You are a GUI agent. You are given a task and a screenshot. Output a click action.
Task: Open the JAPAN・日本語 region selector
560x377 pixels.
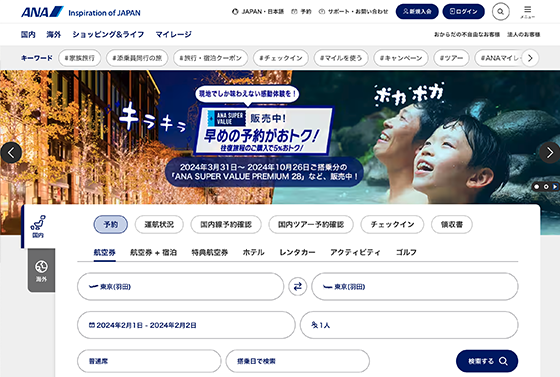click(258, 12)
